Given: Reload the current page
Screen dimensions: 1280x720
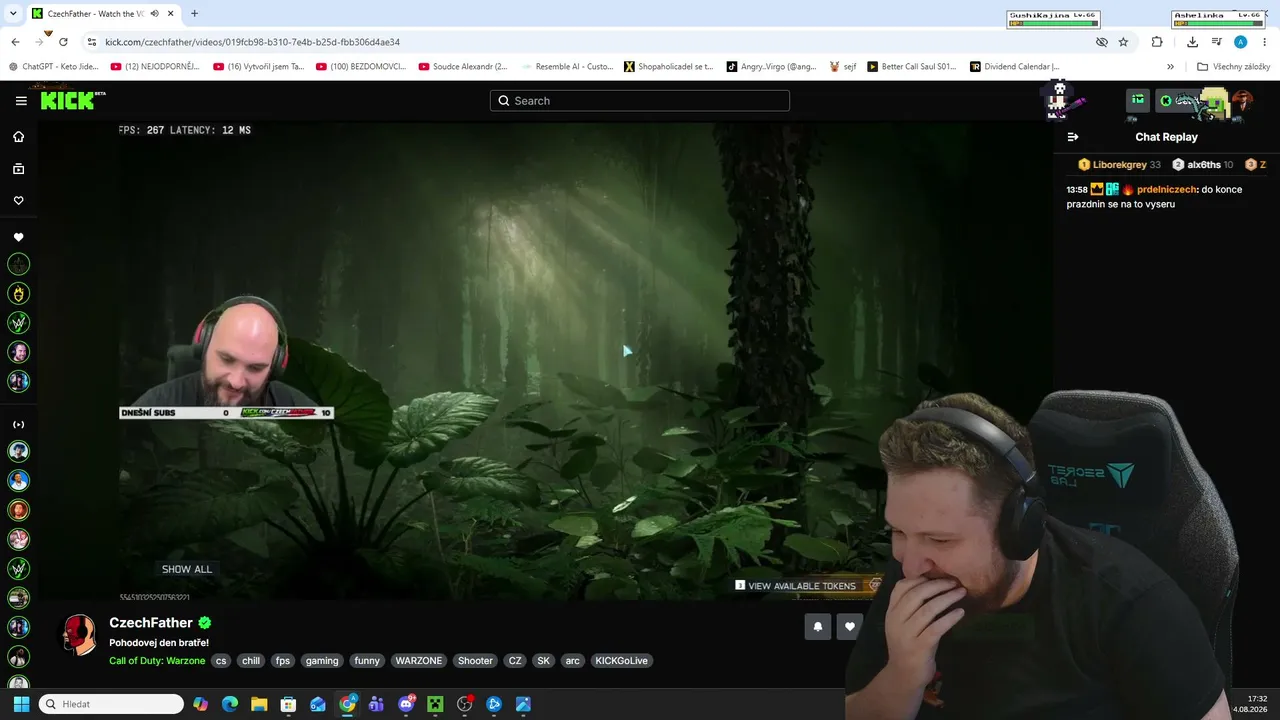Looking at the screenshot, I should click(63, 42).
